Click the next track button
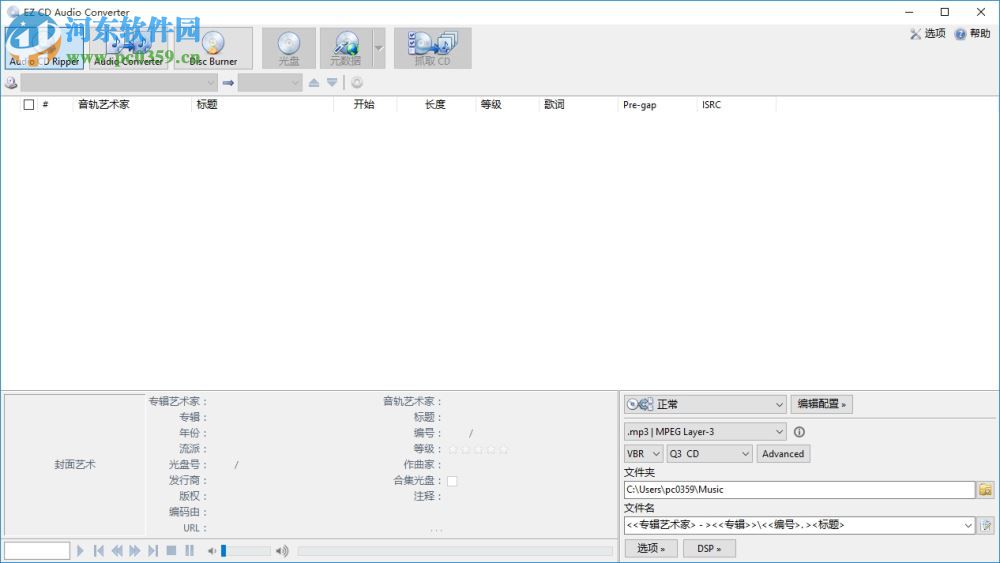 [x=153, y=550]
